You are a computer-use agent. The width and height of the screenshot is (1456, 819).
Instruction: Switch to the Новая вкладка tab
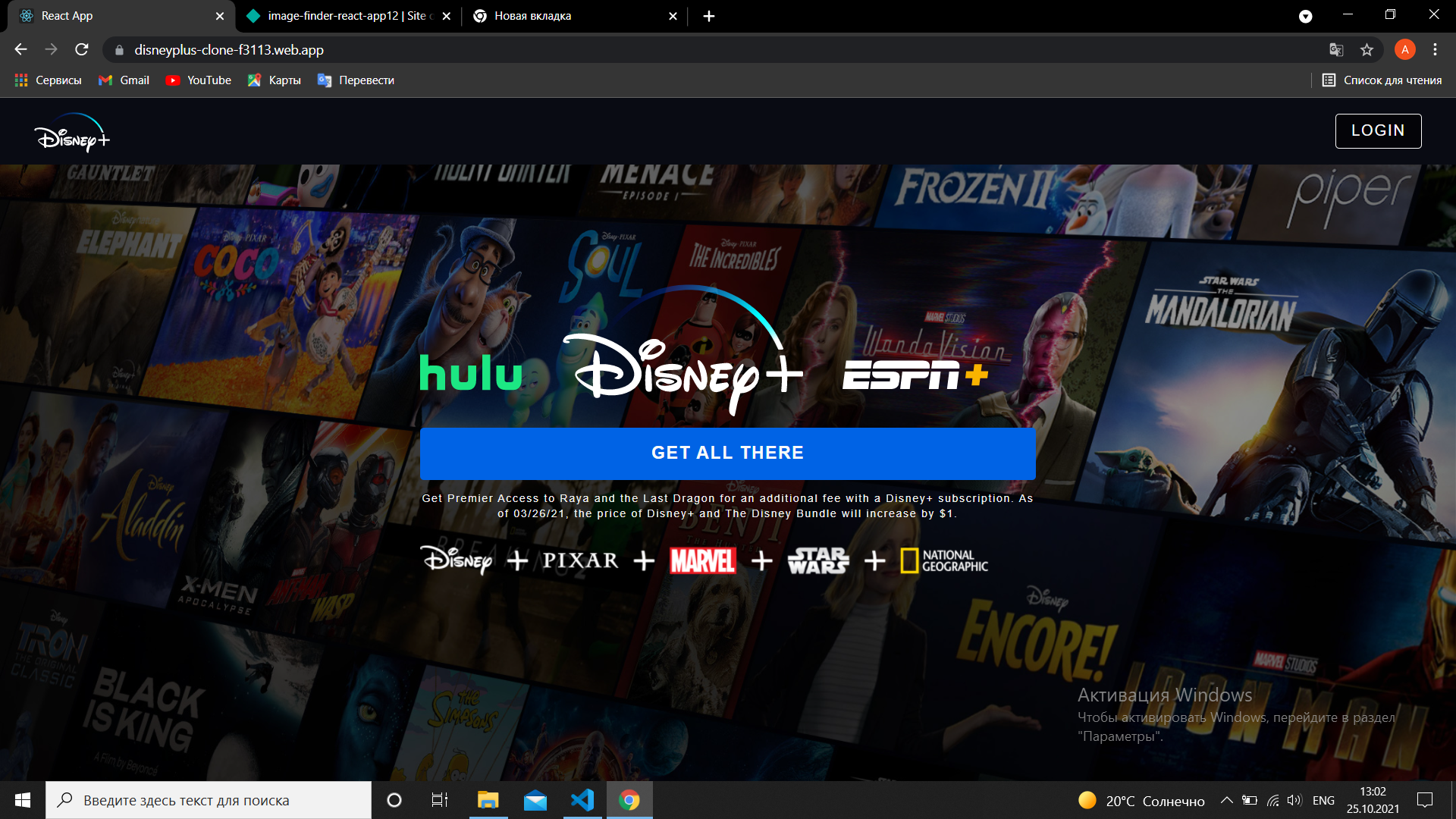(x=574, y=16)
